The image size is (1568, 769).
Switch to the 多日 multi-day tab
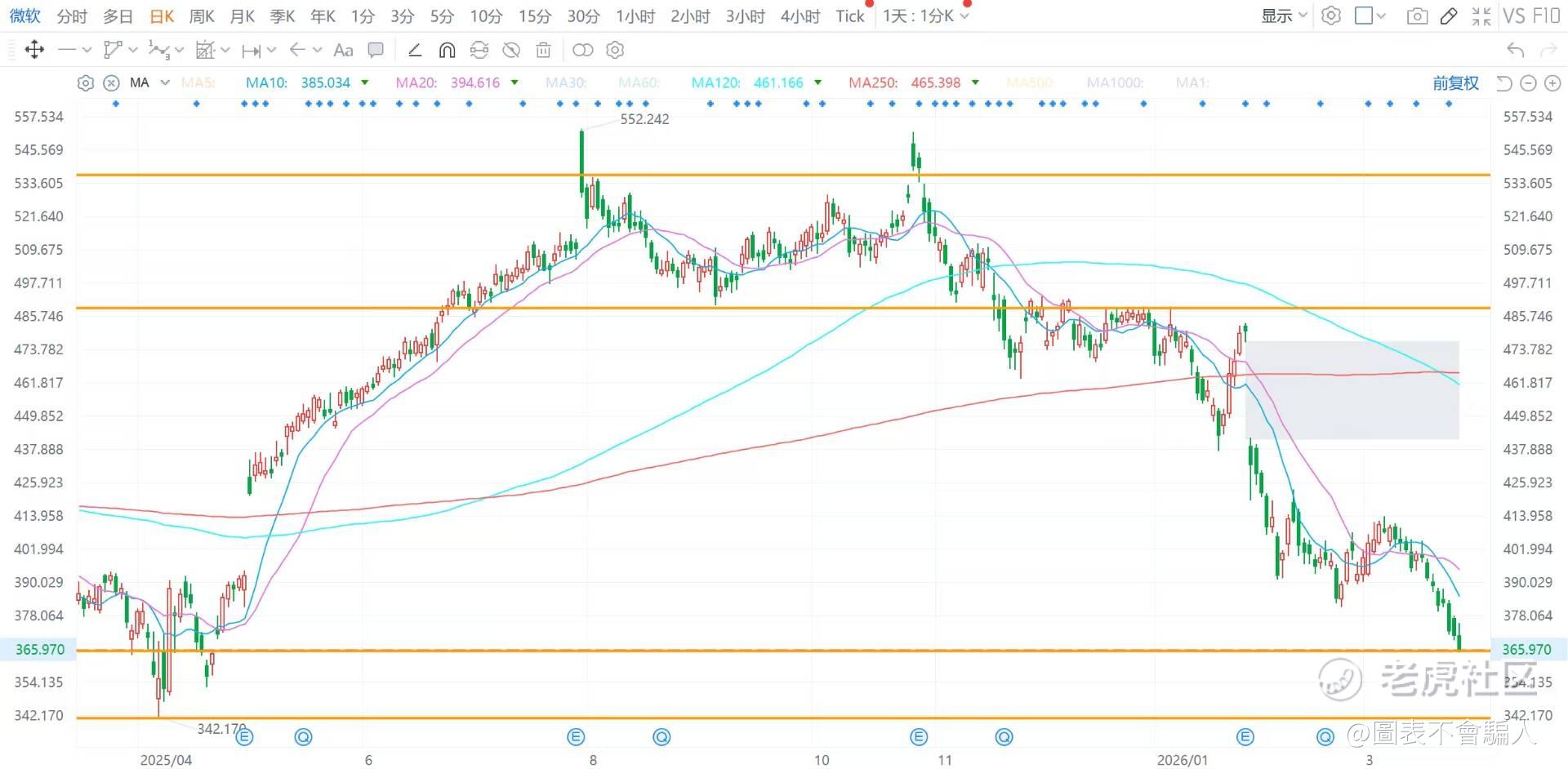click(x=118, y=16)
